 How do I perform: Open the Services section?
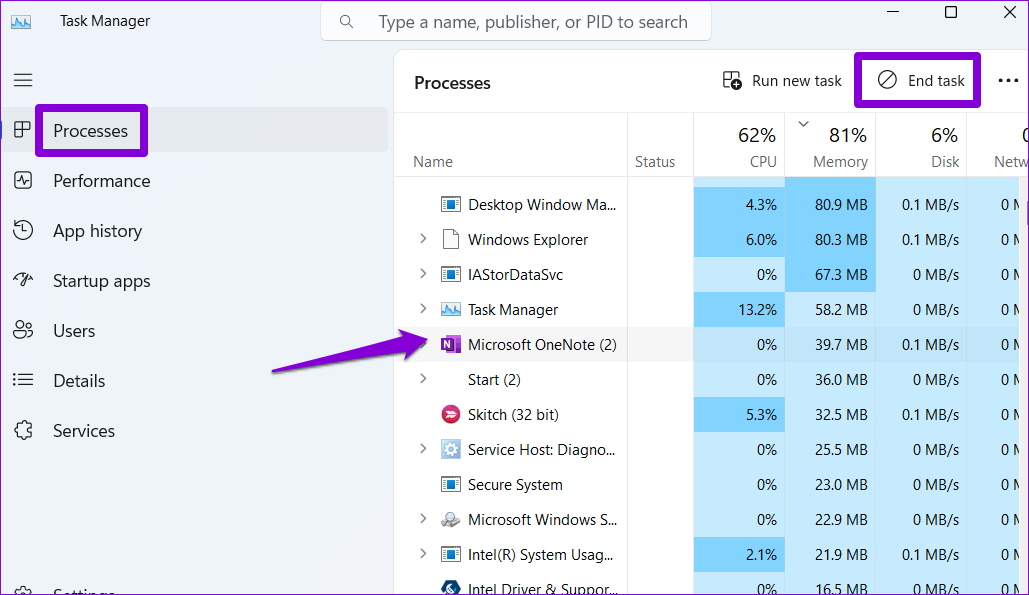84,430
